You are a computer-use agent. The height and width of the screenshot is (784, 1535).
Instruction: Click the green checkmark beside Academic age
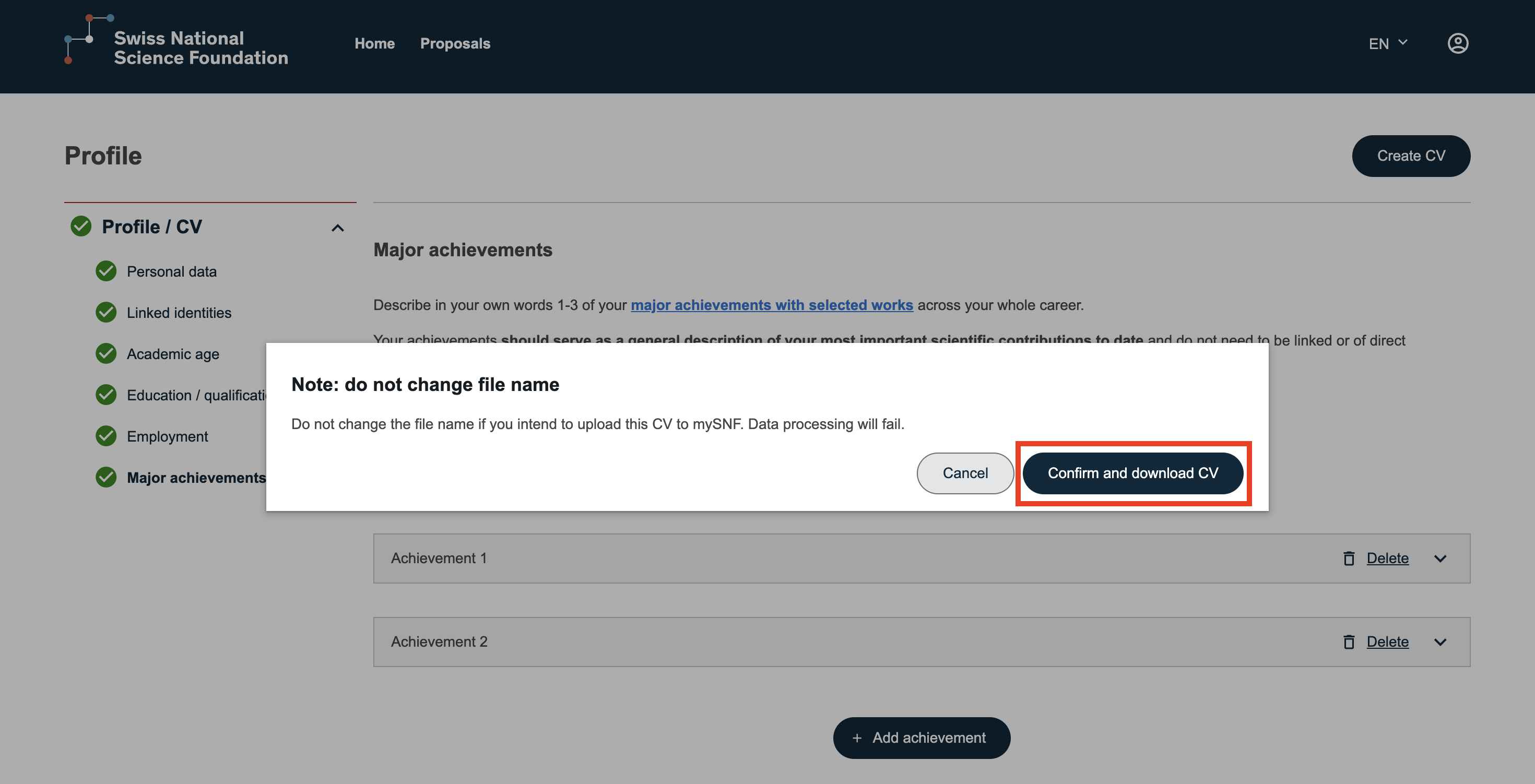106,353
